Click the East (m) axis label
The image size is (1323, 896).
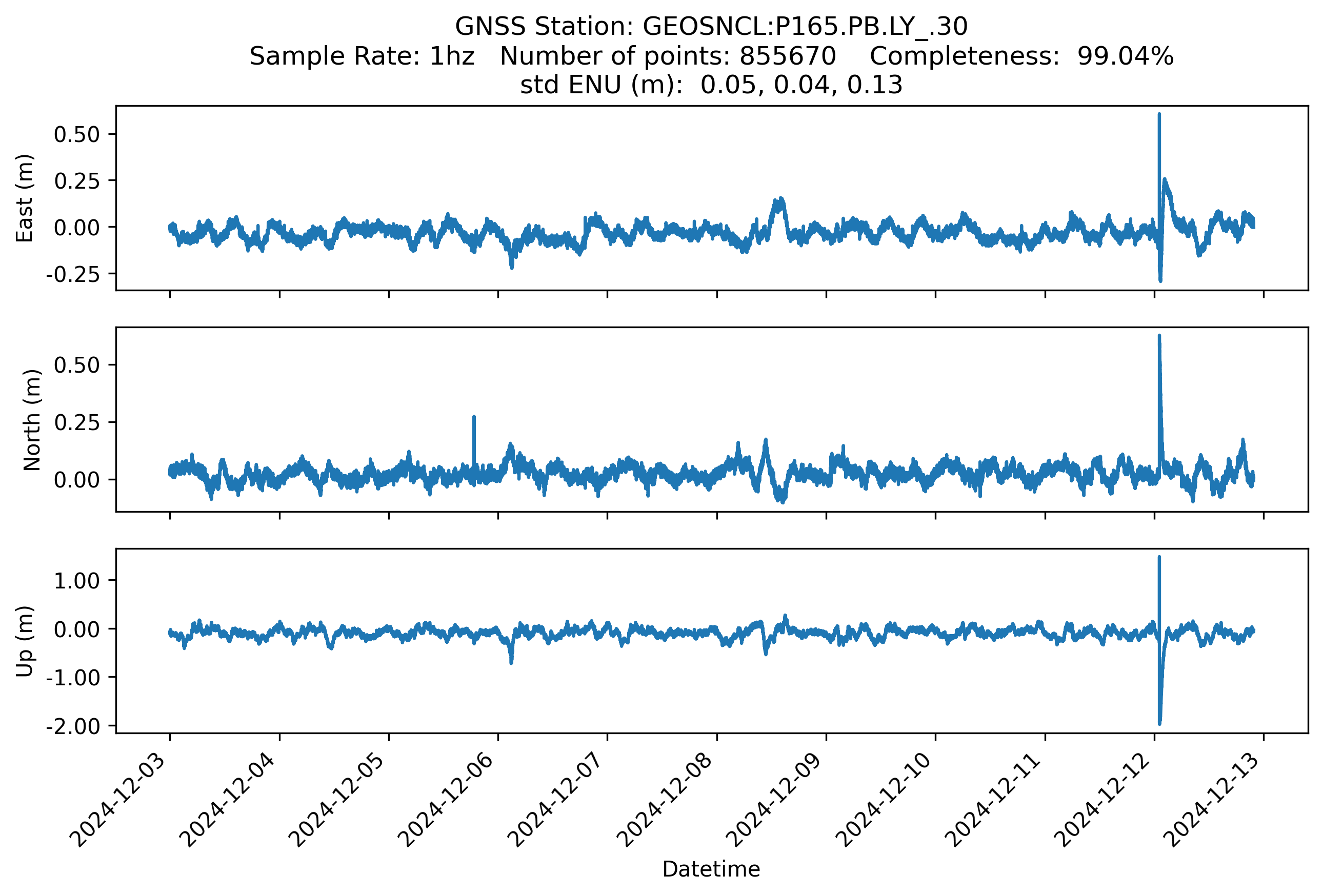click(x=25, y=198)
